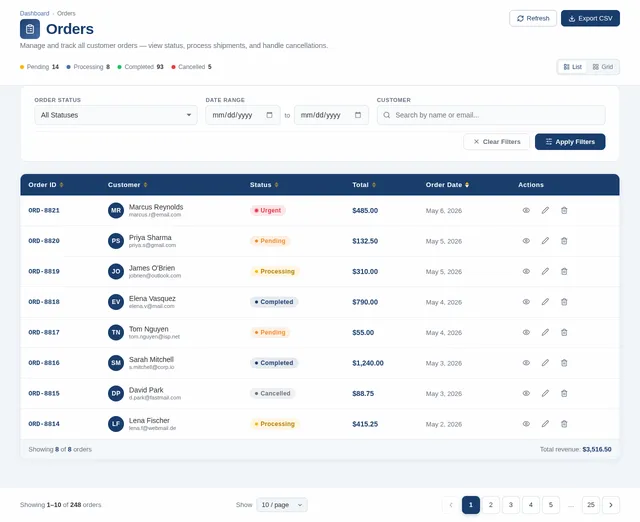The height and width of the screenshot is (522, 640).
Task: Click the Apply Filters button
Action: click(570, 142)
